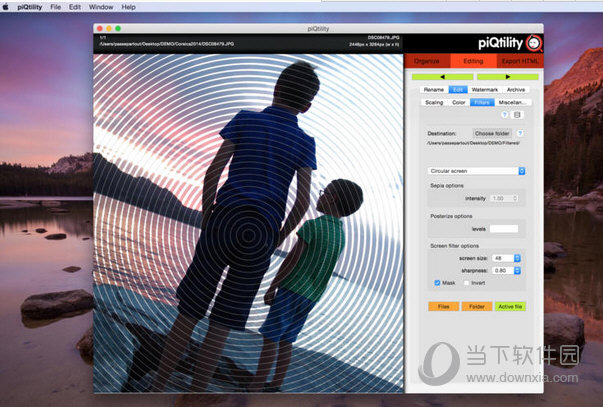Open the Help menu
The width and height of the screenshot is (603, 407).
pos(128,7)
